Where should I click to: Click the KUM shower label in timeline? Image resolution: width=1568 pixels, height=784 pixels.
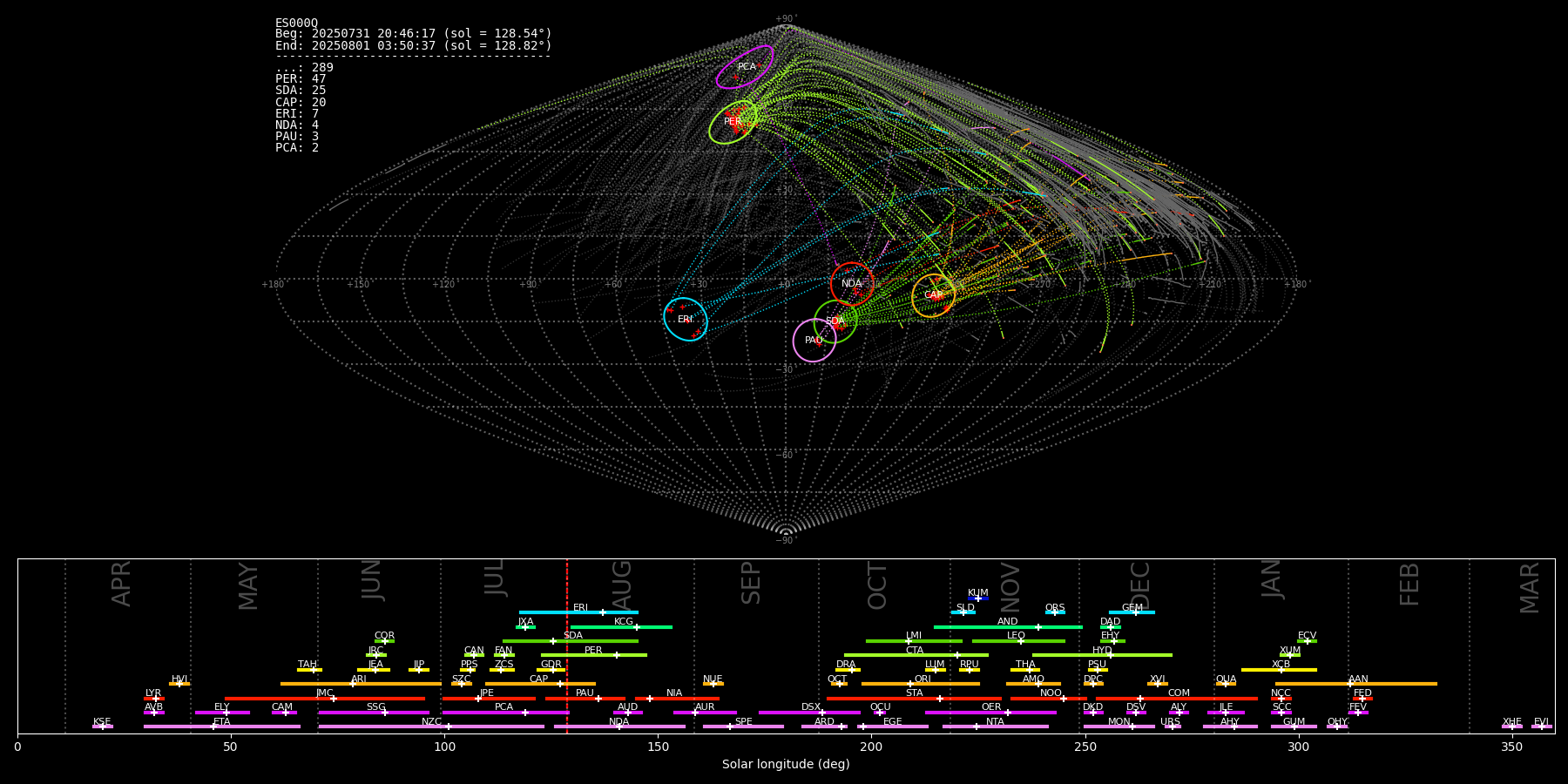978,593
